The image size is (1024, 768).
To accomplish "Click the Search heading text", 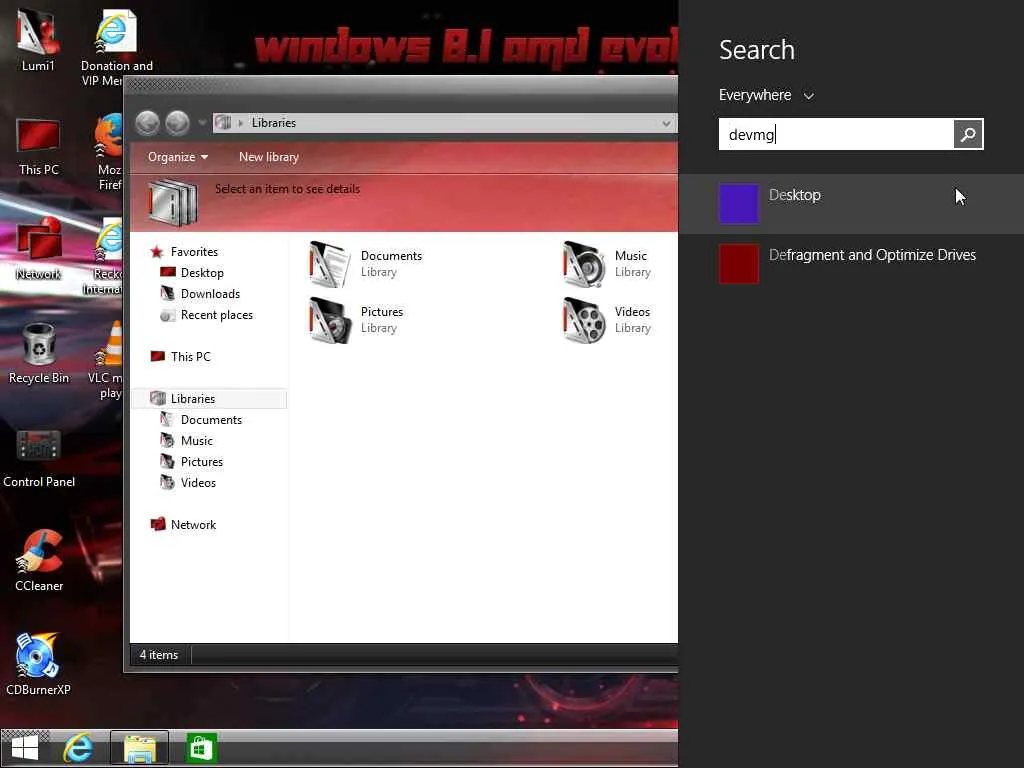I will tap(757, 50).
